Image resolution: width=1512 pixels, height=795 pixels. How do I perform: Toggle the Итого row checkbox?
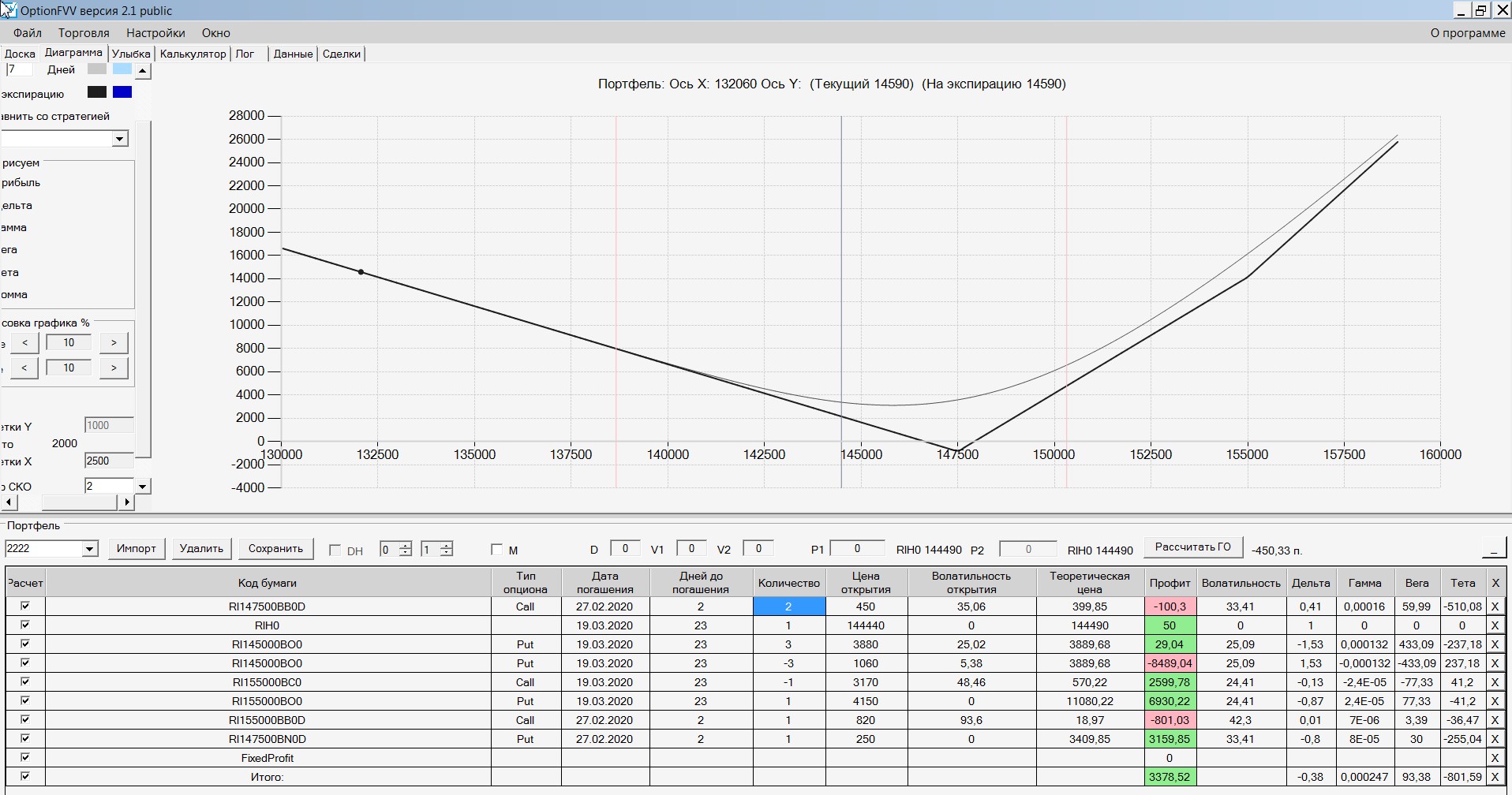(x=25, y=776)
